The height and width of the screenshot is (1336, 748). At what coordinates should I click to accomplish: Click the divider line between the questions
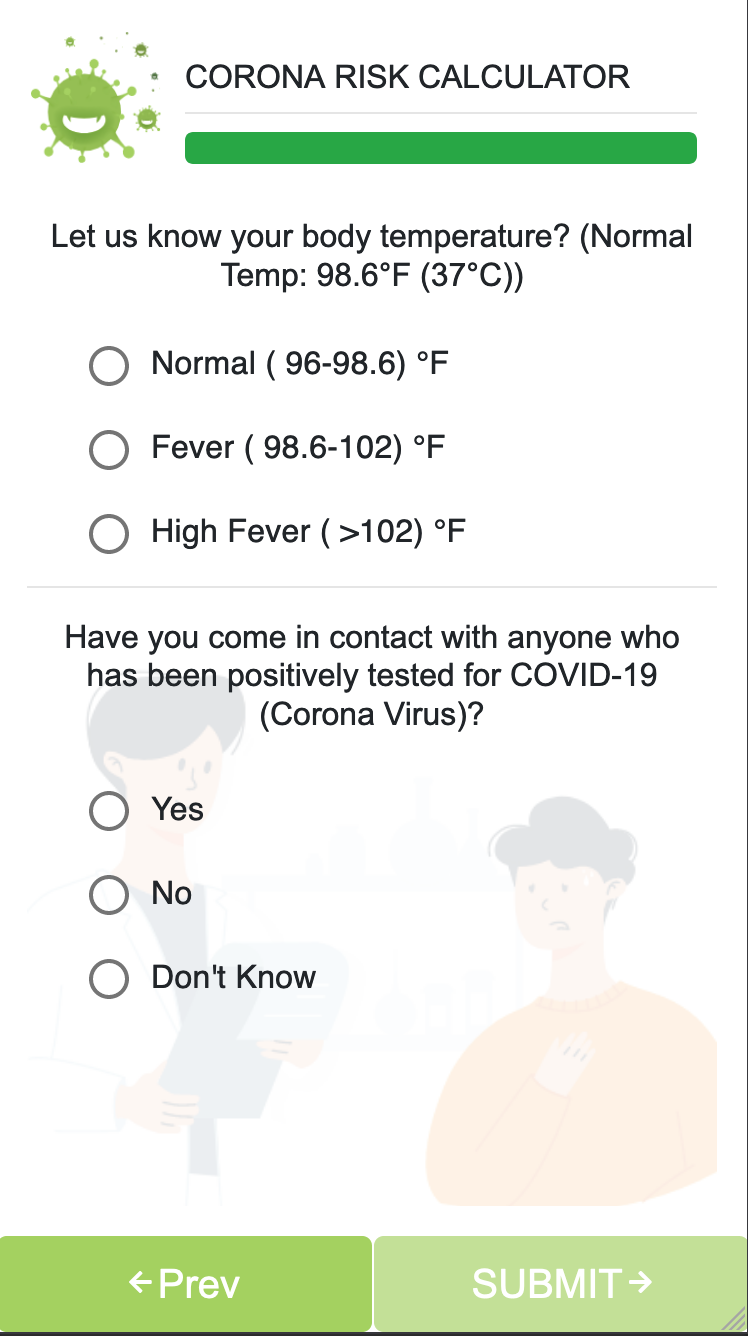(x=372, y=587)
